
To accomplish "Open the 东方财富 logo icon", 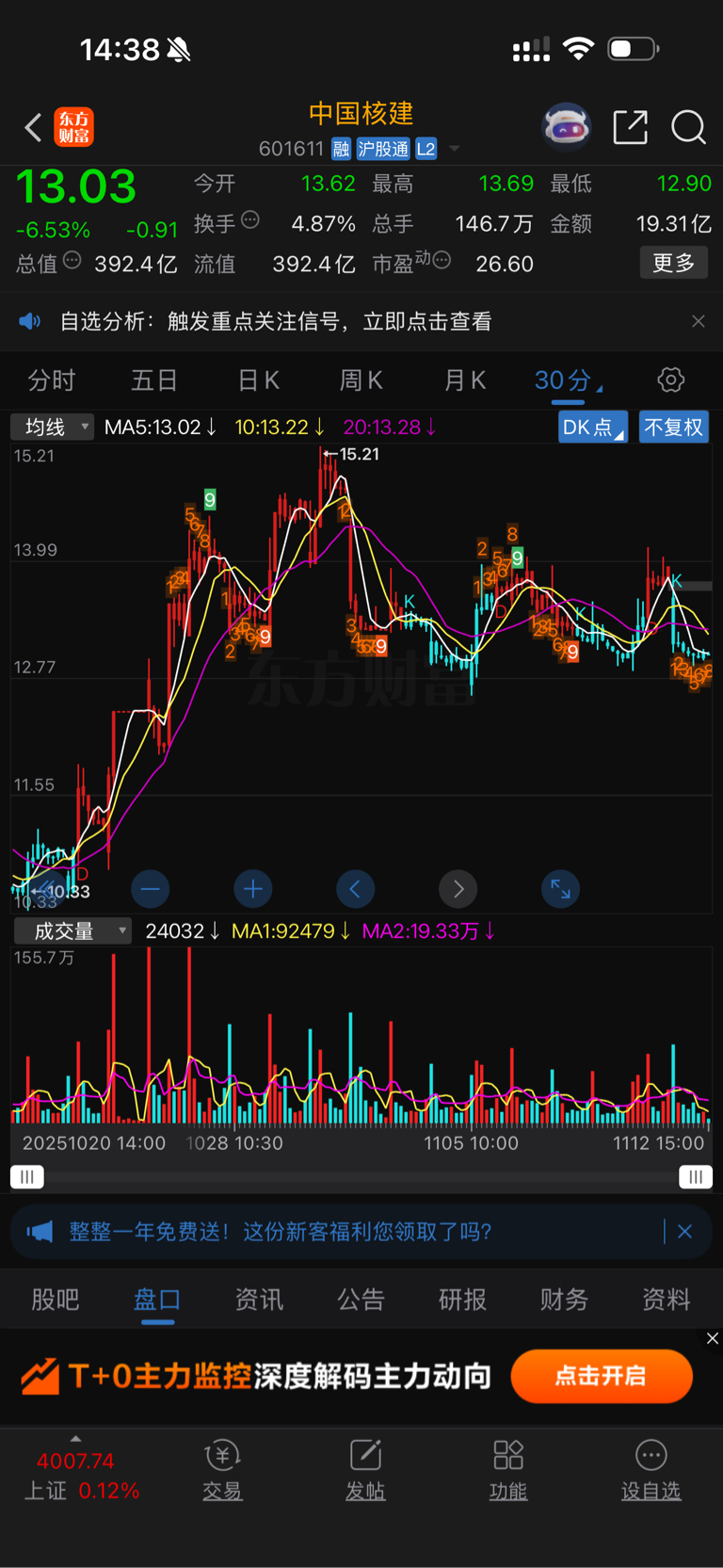I will click(74, 127).
